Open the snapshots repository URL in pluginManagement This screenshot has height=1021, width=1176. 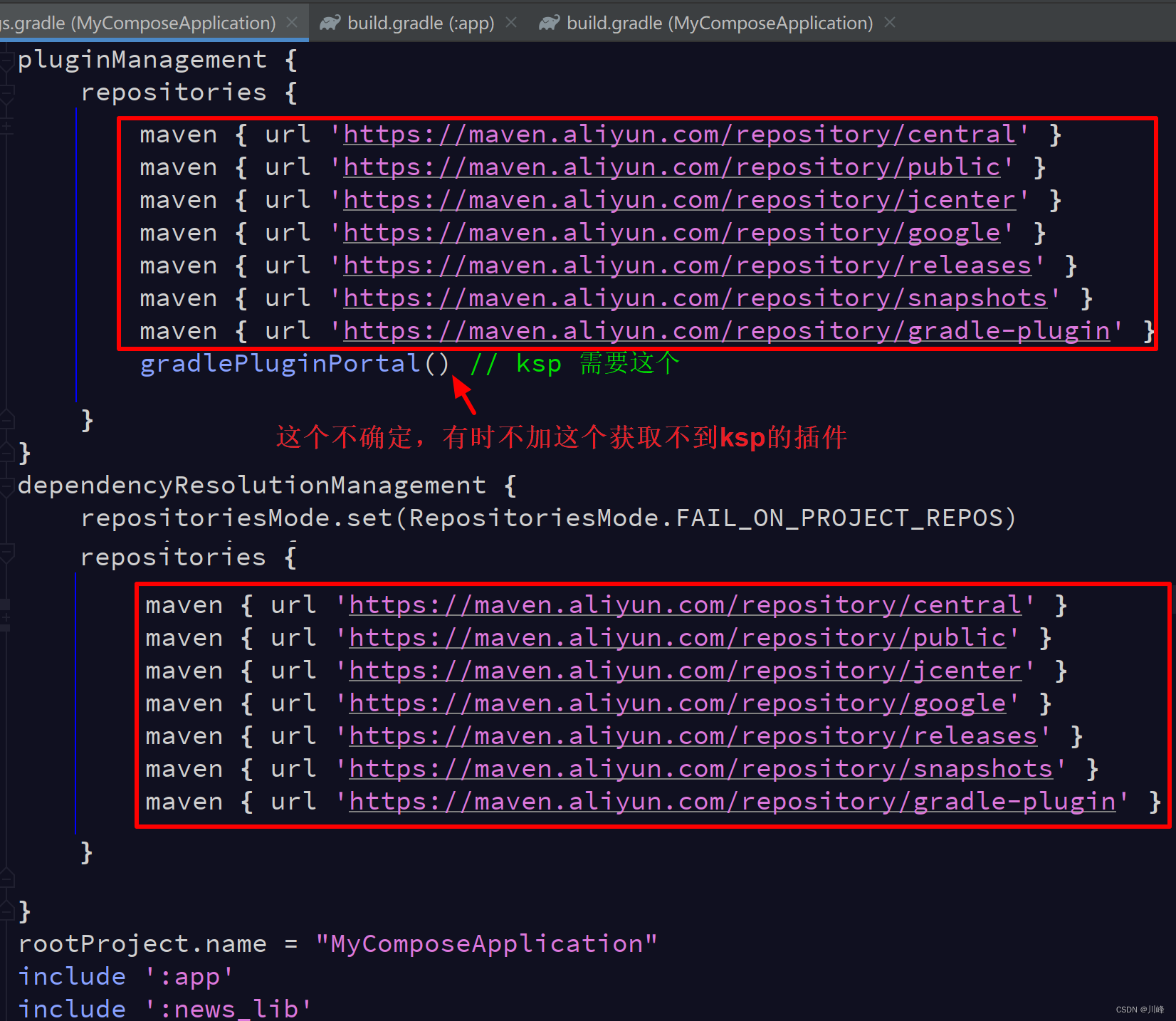tap(695, 298)
